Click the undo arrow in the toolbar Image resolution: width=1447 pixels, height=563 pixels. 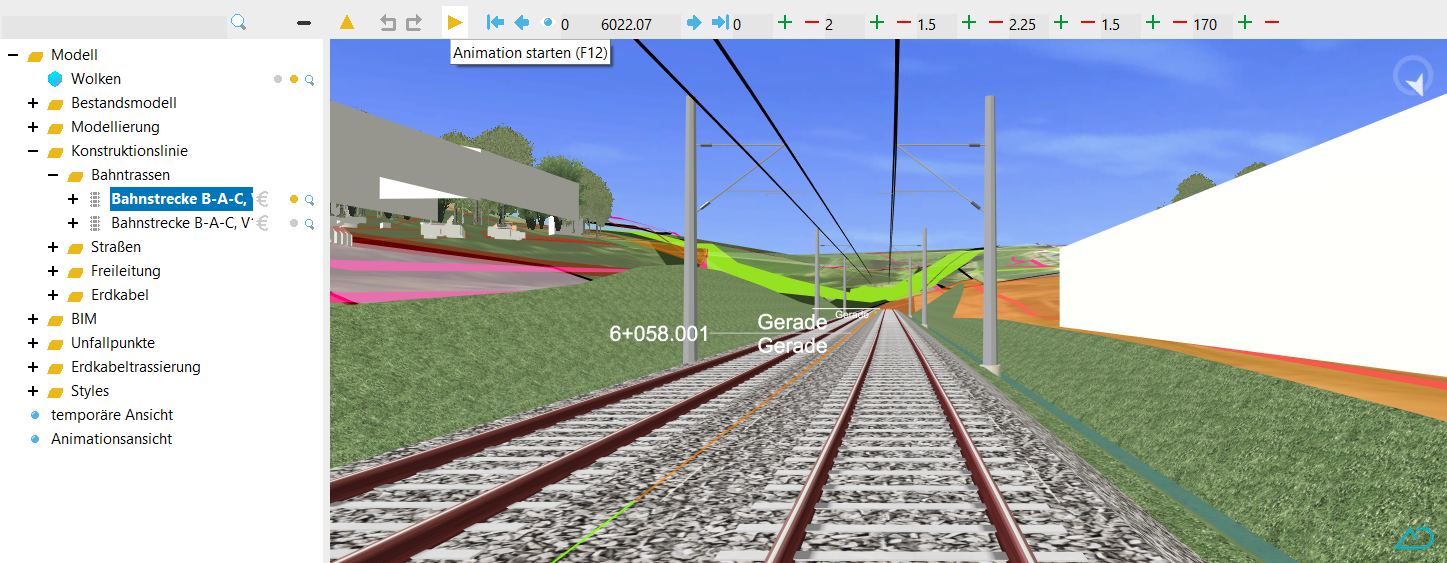(388, 23)
